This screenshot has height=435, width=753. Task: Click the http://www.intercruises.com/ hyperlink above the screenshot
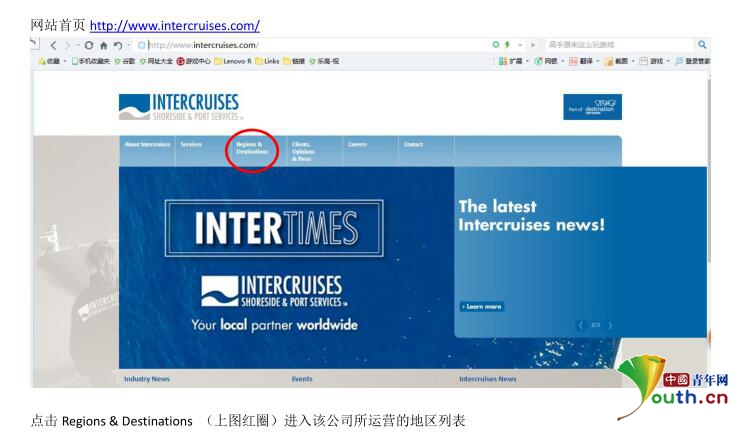click(175, 25)
